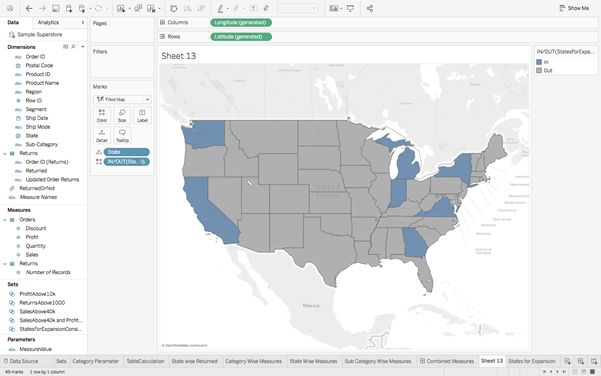The height and width of the screenshot is (376, 601).
Task: Open the Size card in Marks
Action: click(x=122, y=115)
